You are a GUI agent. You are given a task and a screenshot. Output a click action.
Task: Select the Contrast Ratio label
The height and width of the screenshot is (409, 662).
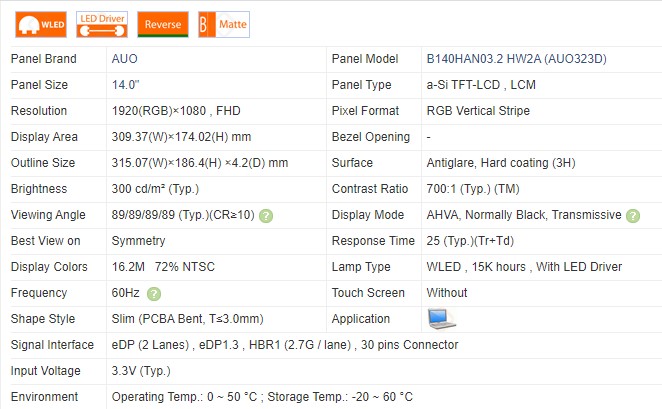point(370,189)
